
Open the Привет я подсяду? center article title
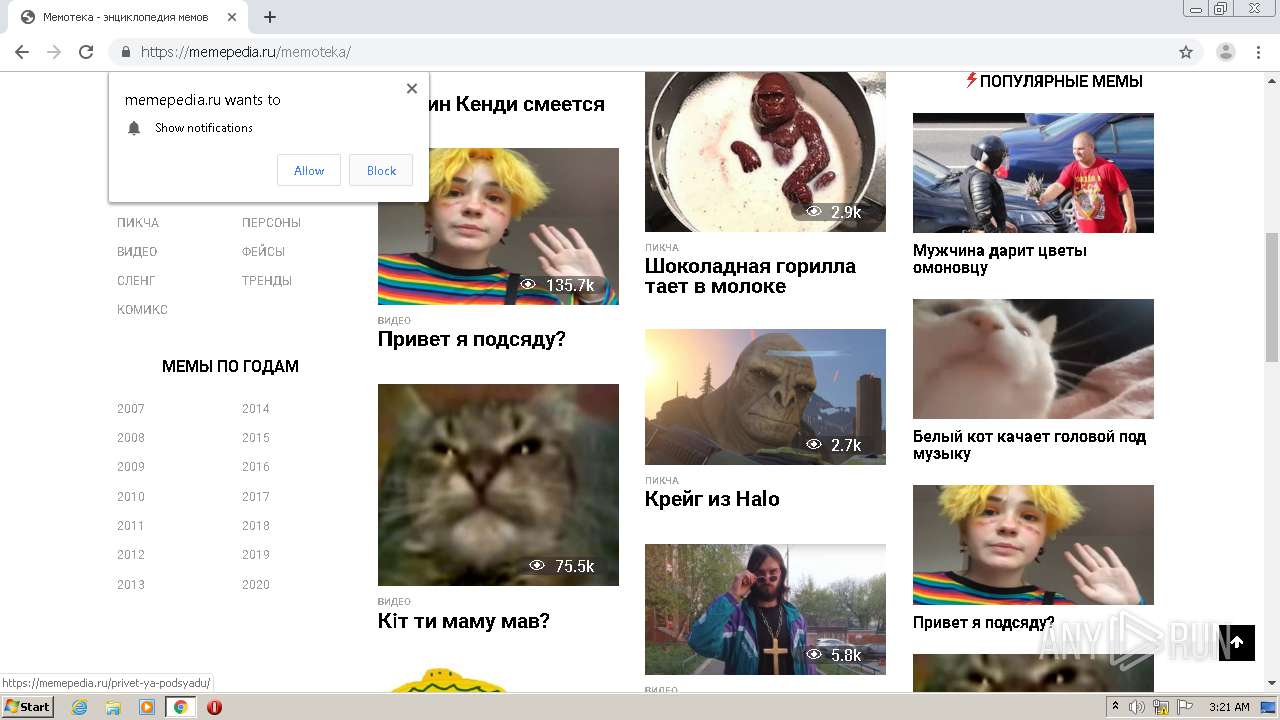click(x=472, y=339)
